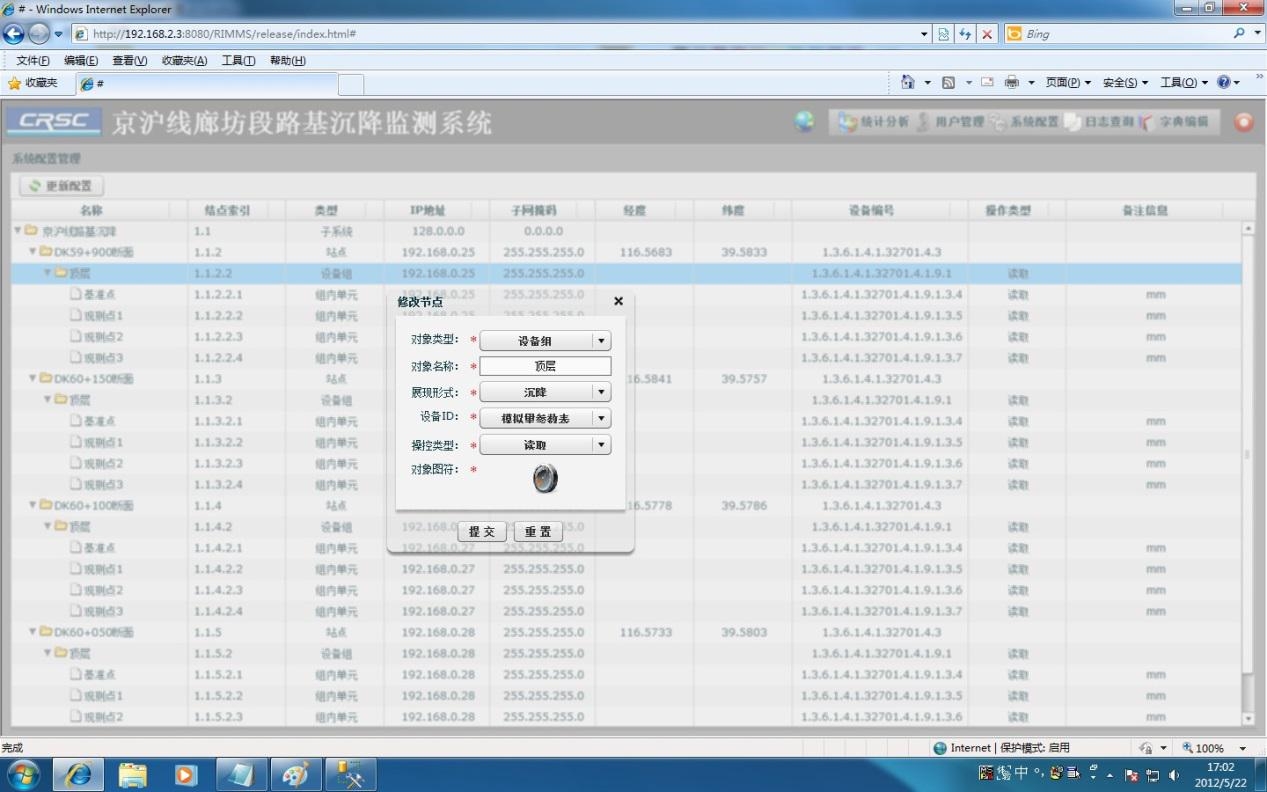
Task: Click the globe icon in the header
Action: point(805,122)
